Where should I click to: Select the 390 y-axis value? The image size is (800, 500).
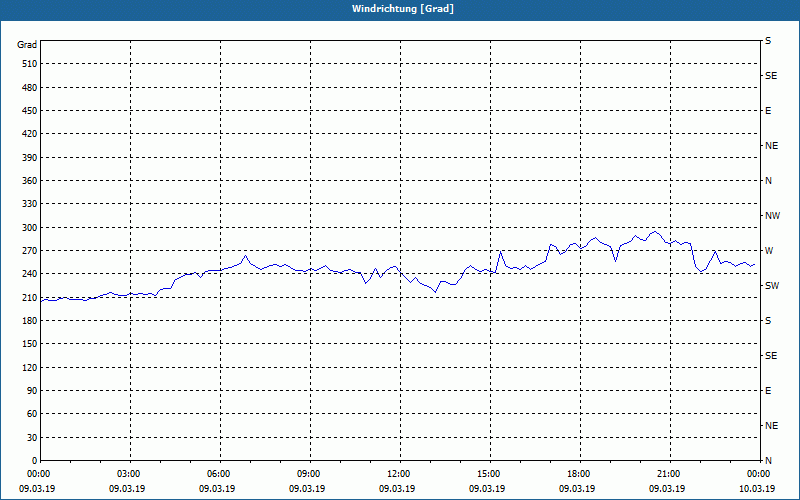pyautogui.click(x=30, y=158)
